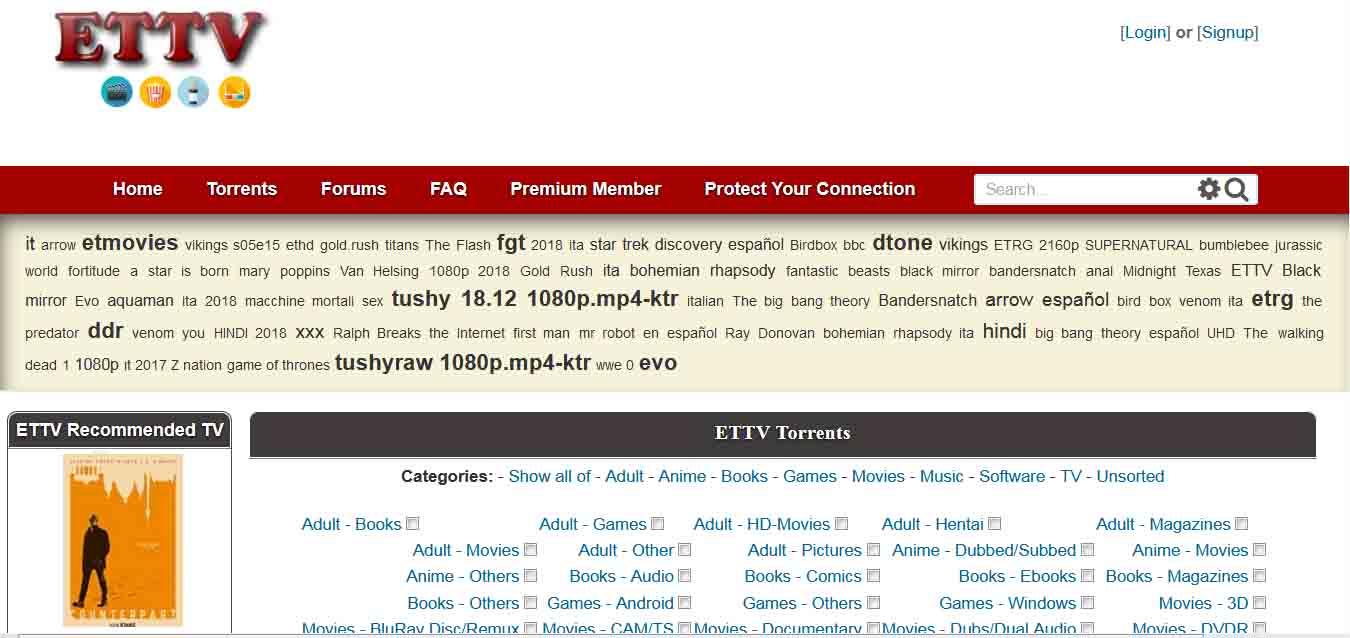The height and width of the screenshot is (638, 1350).
Task: Click the fgt tag
Action: coord(511,243)
